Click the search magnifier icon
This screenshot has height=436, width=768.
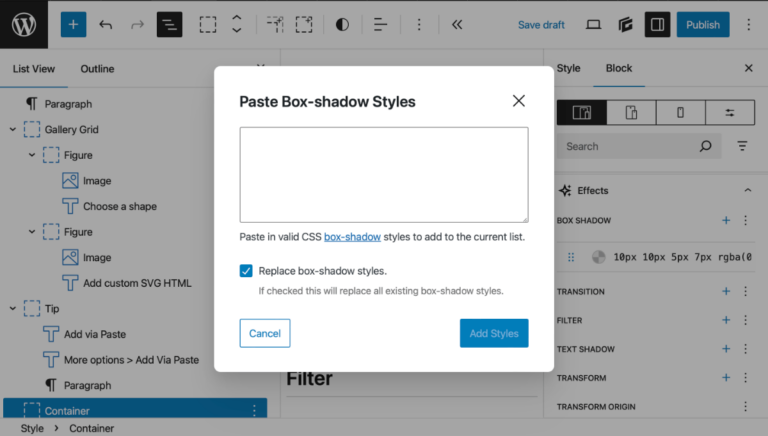pyautogui.click(x=705, y=146)
